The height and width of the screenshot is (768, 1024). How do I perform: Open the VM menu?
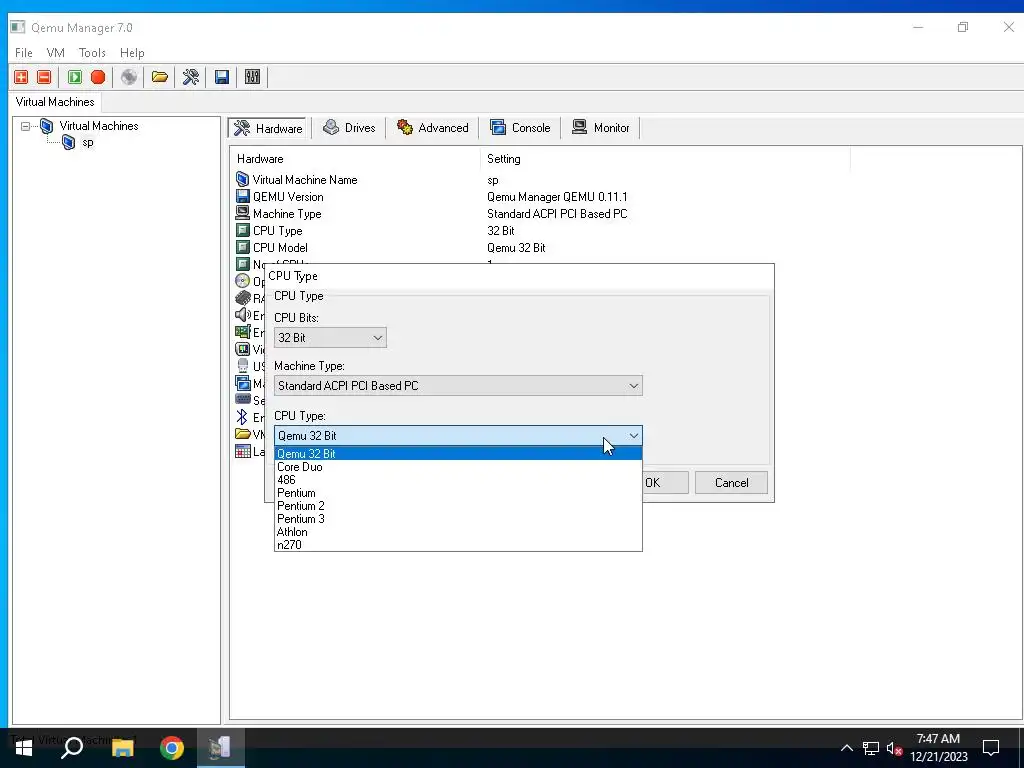point(56,53)
